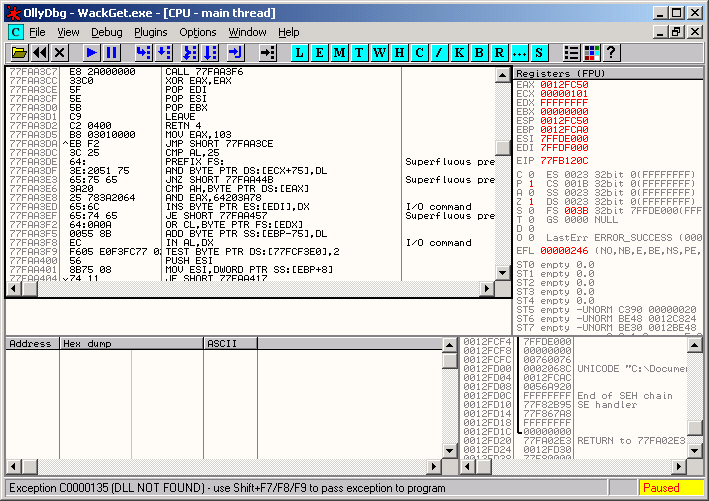Open debugging options list icon
Viewport: 709px width, 501px height.
(572, 52)
